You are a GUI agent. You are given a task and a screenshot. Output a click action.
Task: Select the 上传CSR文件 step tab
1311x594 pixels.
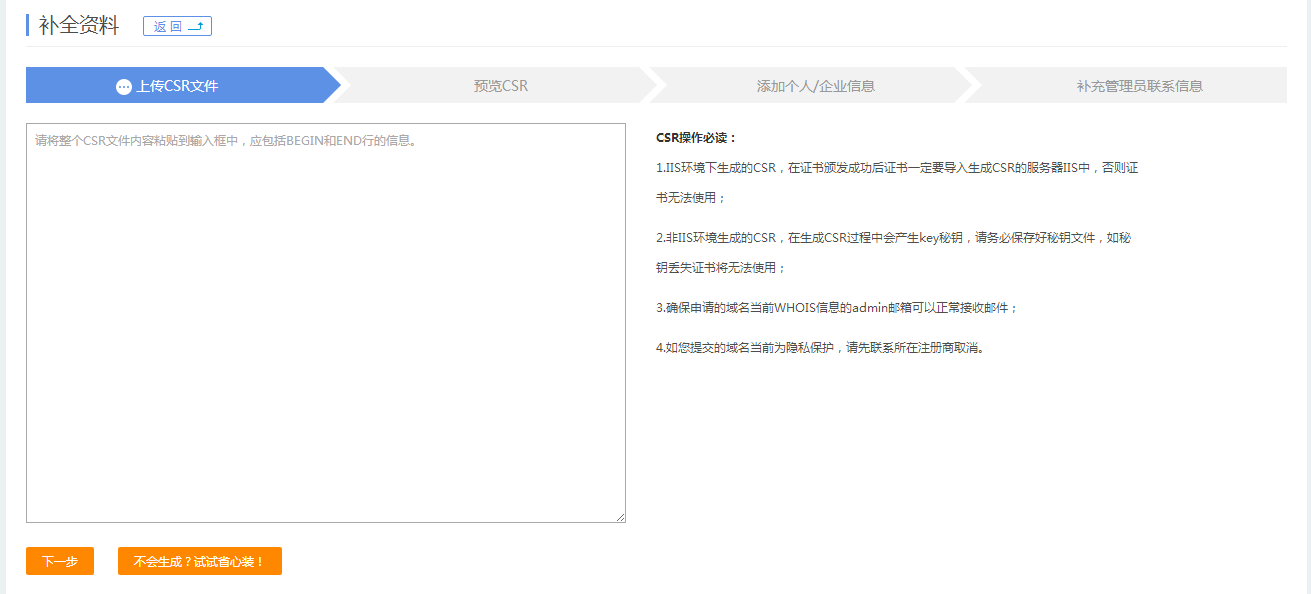pos(177,86)
